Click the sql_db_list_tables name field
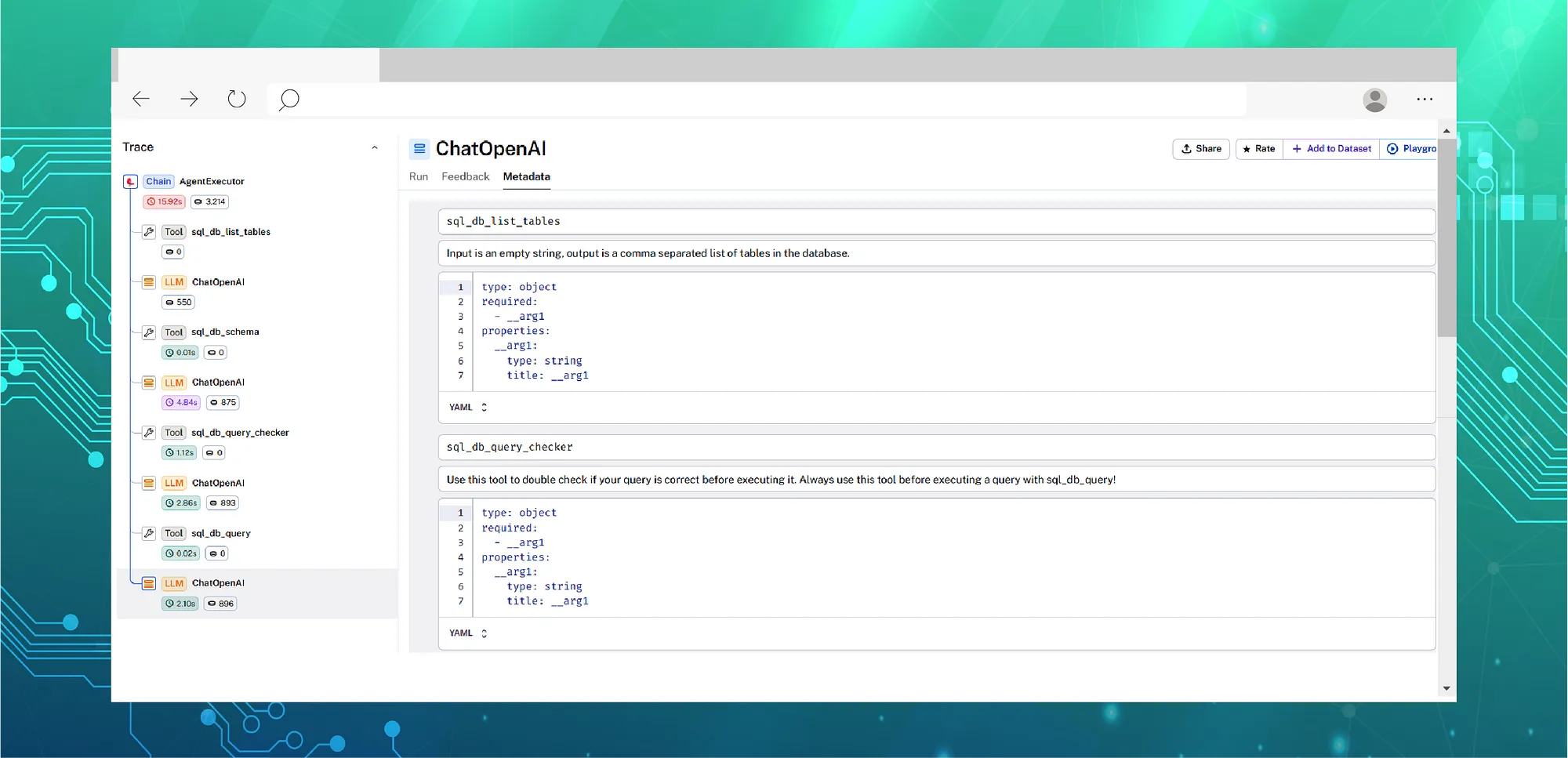This screenshot has width=1568, height=758. [x=936, y=221]
